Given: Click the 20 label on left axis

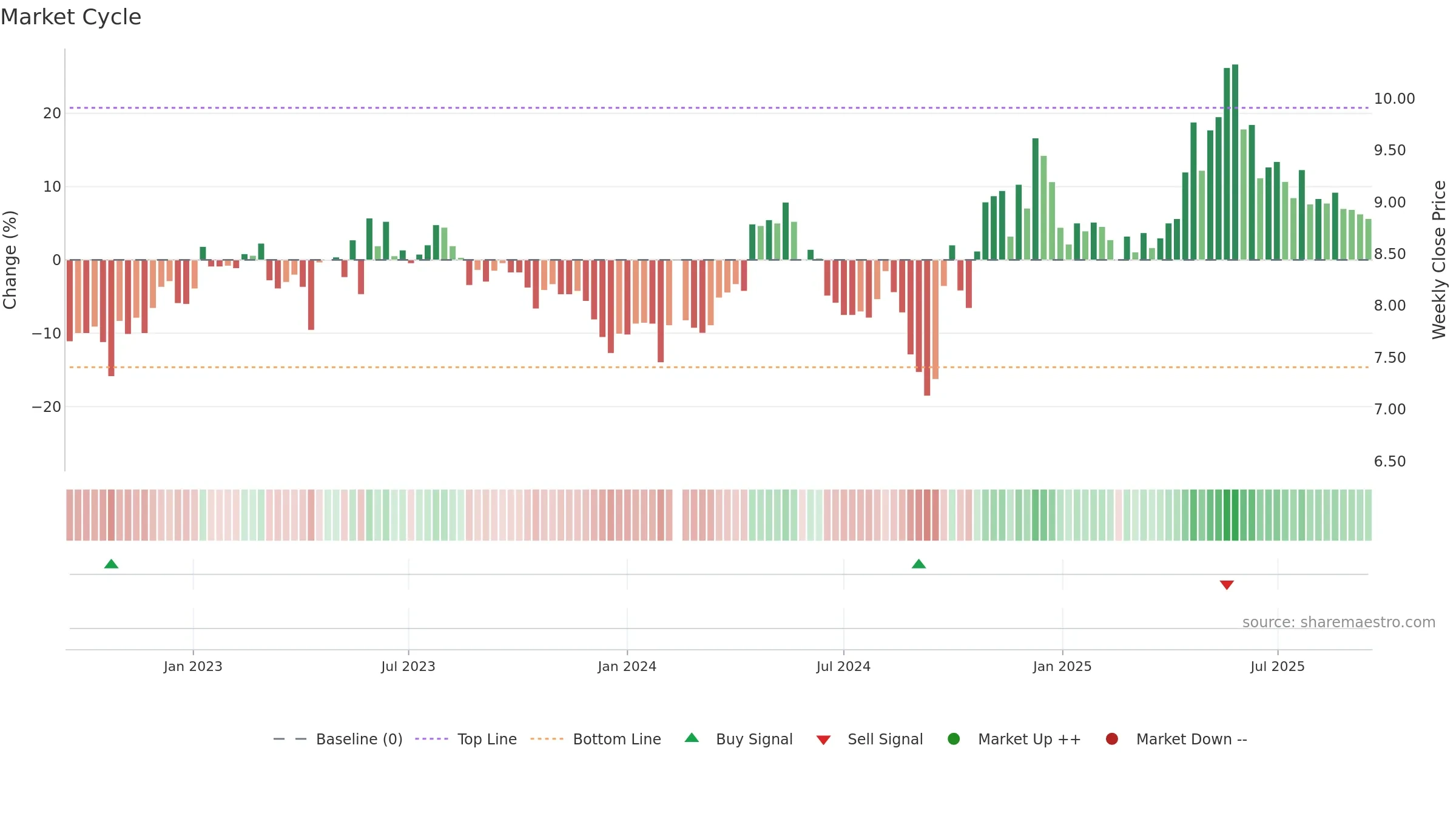Looking at the screenshot, I should [x=52, y=113].
